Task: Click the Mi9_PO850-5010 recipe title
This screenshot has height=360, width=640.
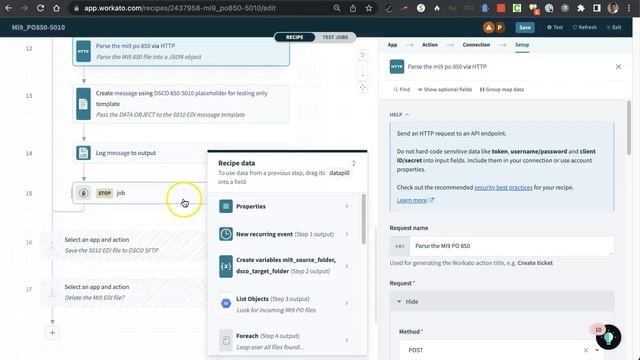Action: [38, 27]
